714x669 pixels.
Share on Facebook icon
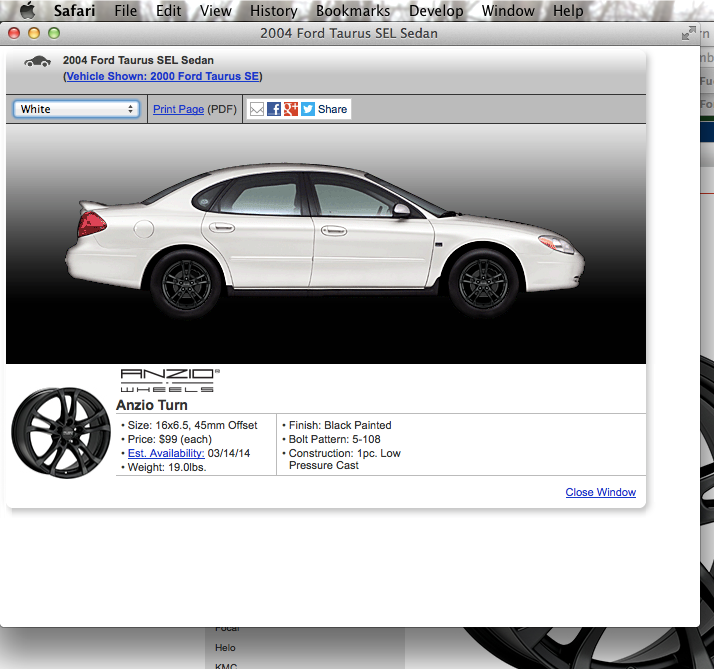point(274,109)
